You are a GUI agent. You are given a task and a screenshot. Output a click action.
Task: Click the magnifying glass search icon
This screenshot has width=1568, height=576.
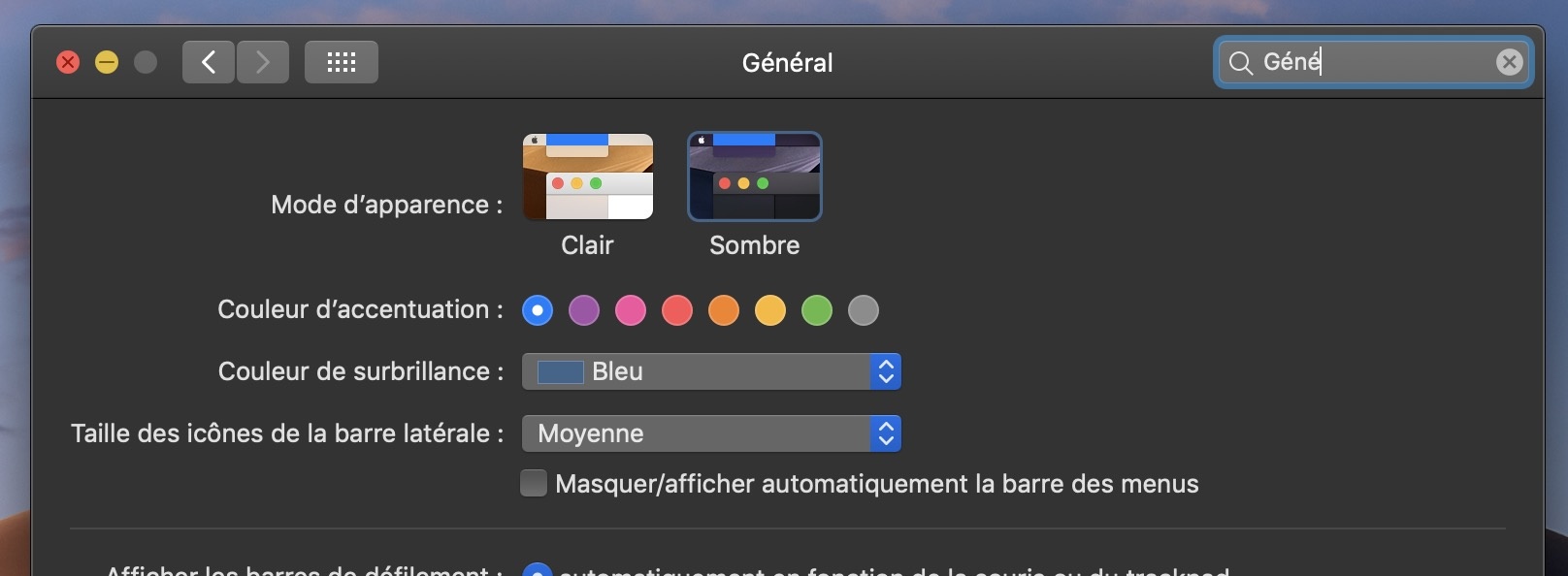pyautogui.click(x=1240, y=63)
